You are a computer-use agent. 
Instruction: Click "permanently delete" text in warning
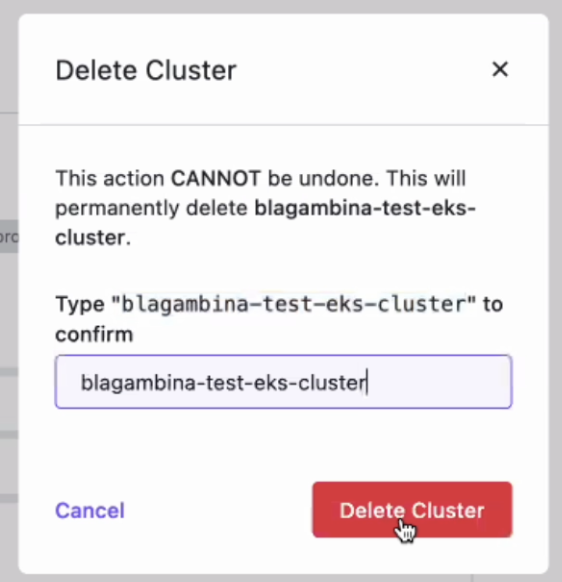[x=151, y=208]
